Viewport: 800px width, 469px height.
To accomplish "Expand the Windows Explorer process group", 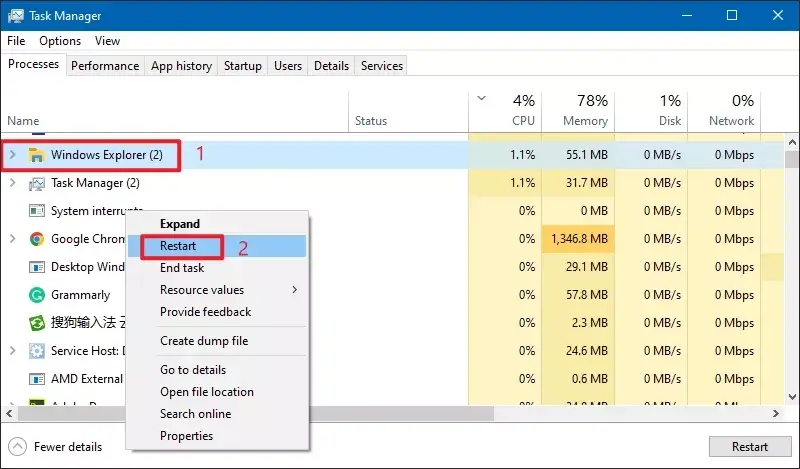I will (x=13, y=155).
